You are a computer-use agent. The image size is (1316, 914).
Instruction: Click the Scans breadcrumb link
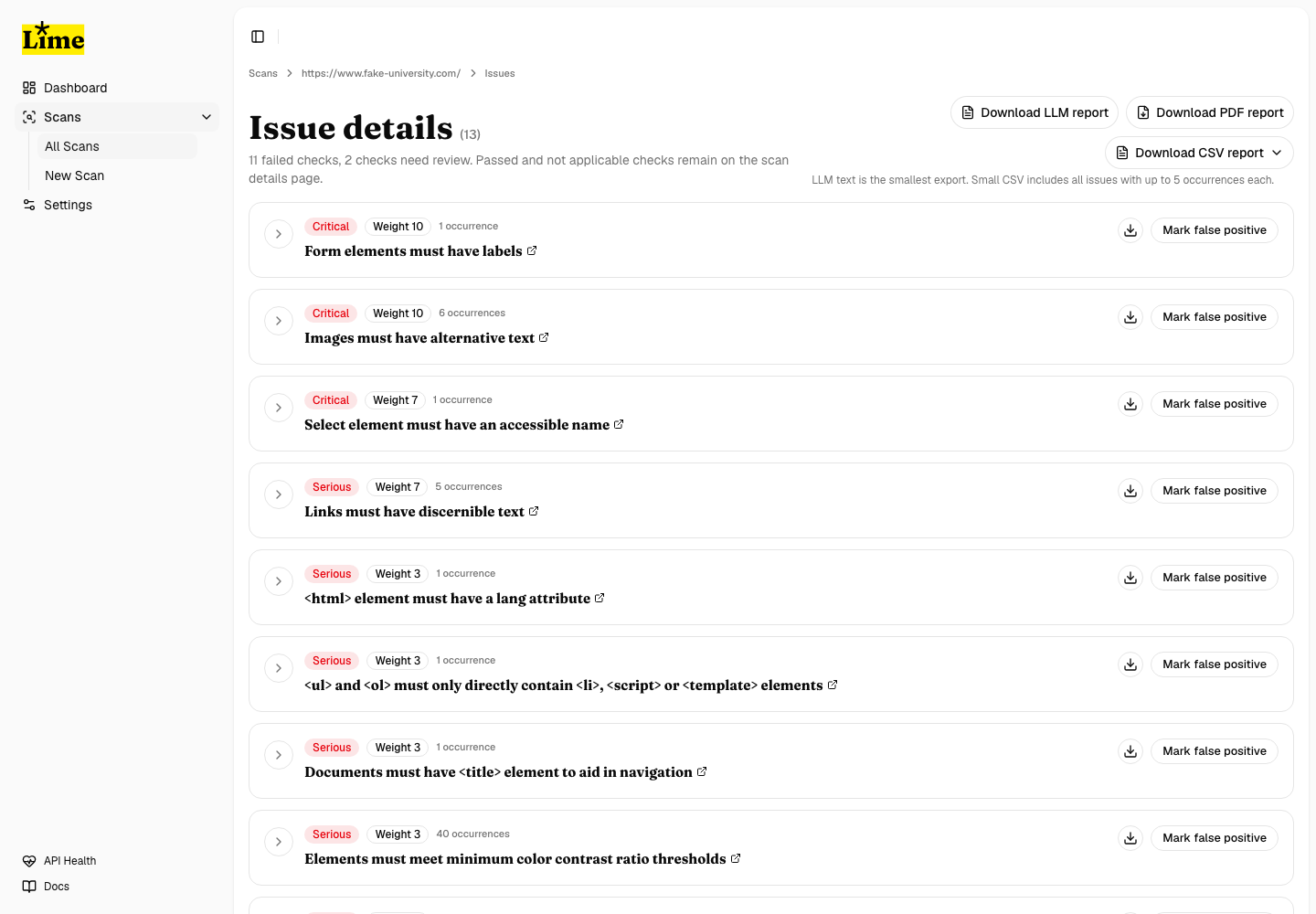(263, 73)
